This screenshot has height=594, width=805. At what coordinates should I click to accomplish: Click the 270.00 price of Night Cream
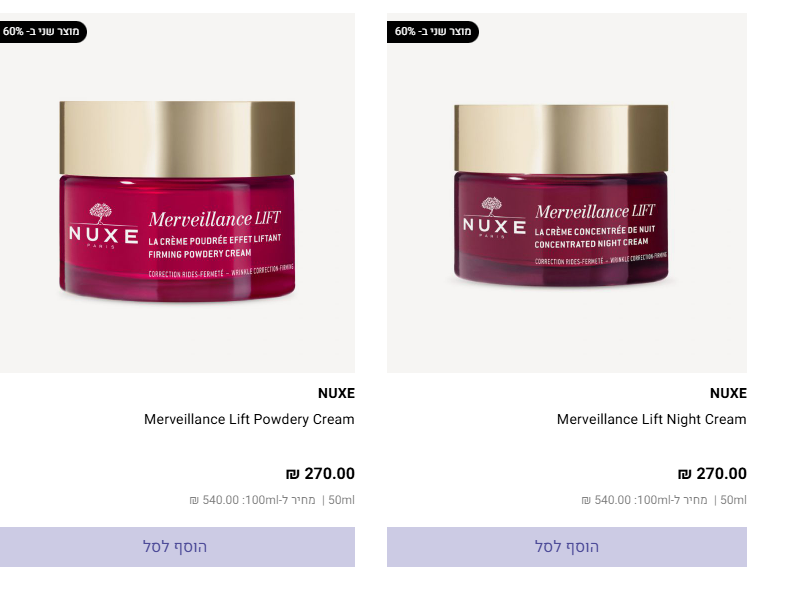point(712,473)
